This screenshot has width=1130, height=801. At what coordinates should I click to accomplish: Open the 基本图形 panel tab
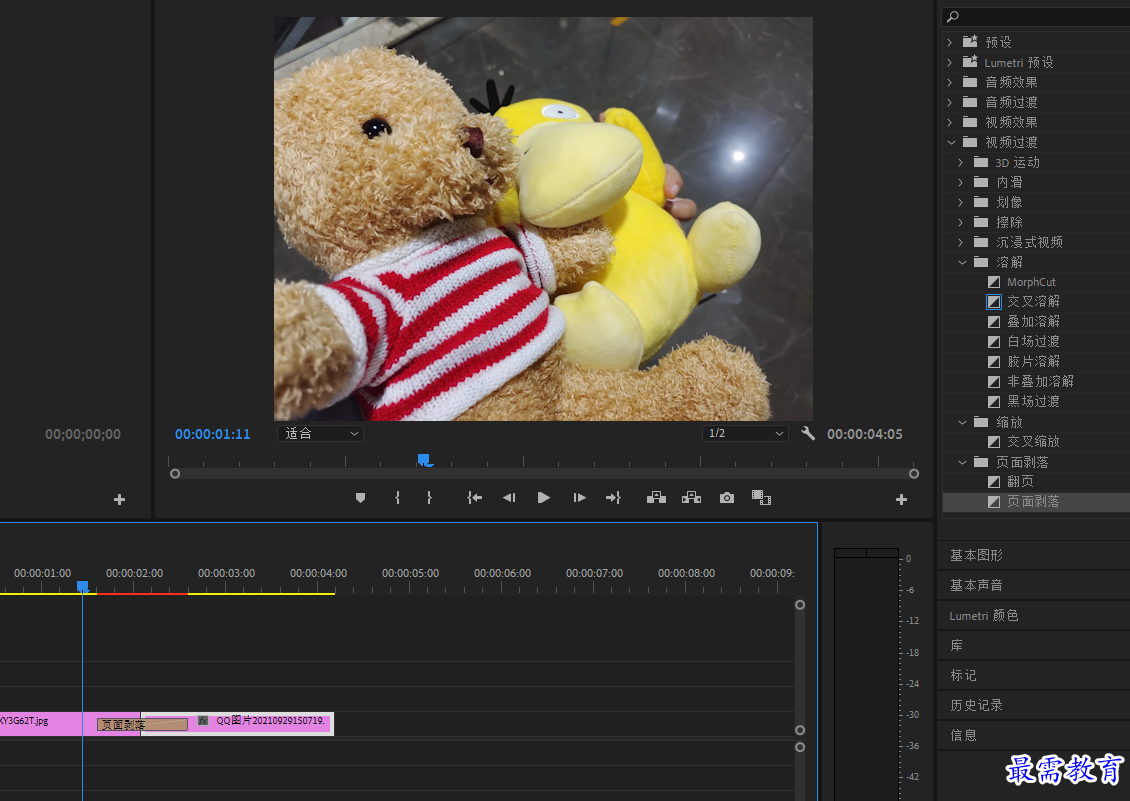coord(976,555)
